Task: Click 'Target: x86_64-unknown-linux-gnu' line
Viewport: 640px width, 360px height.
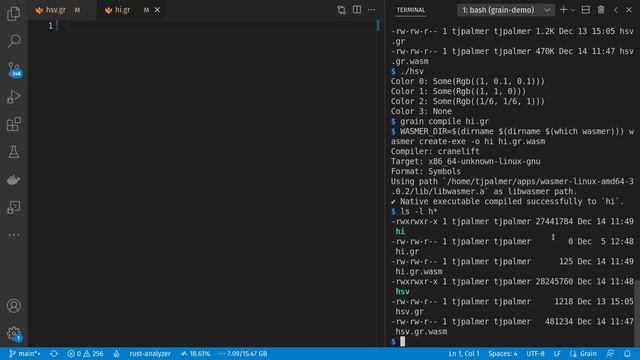Action: click(x=465, y=161)
